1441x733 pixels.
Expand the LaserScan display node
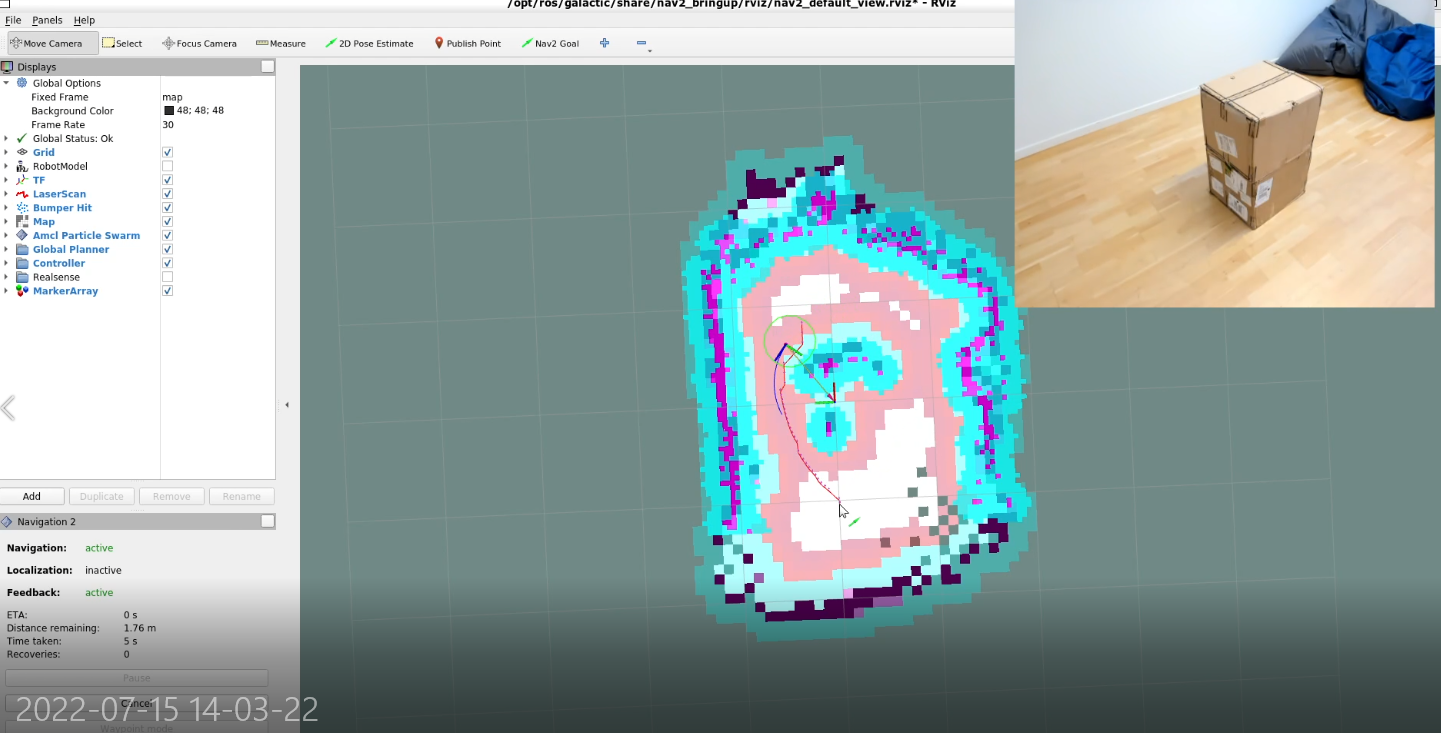coord(6,194)
